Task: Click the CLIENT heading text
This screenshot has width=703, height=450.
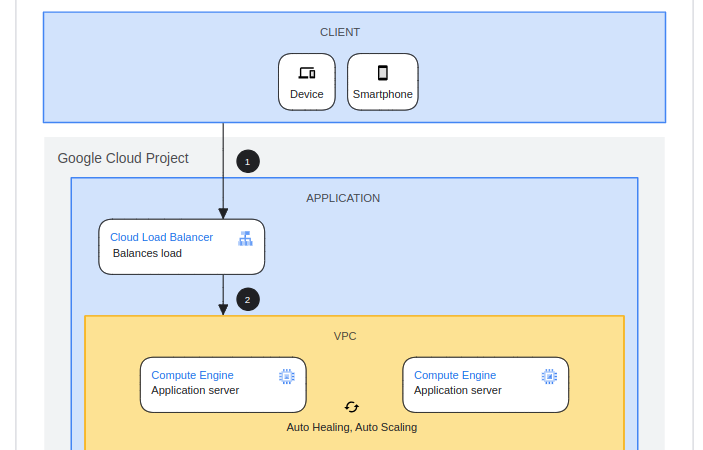Action: click(x=340, y=32)
